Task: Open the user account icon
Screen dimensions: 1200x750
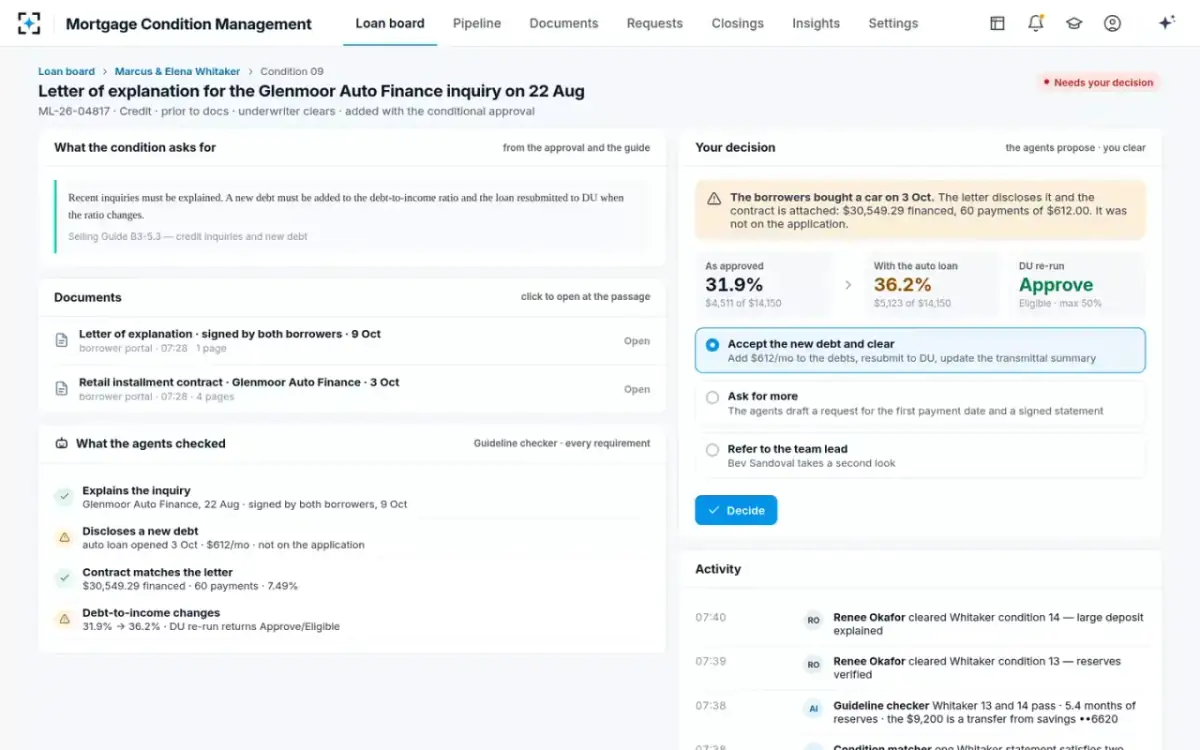Action: (1112, 23)
